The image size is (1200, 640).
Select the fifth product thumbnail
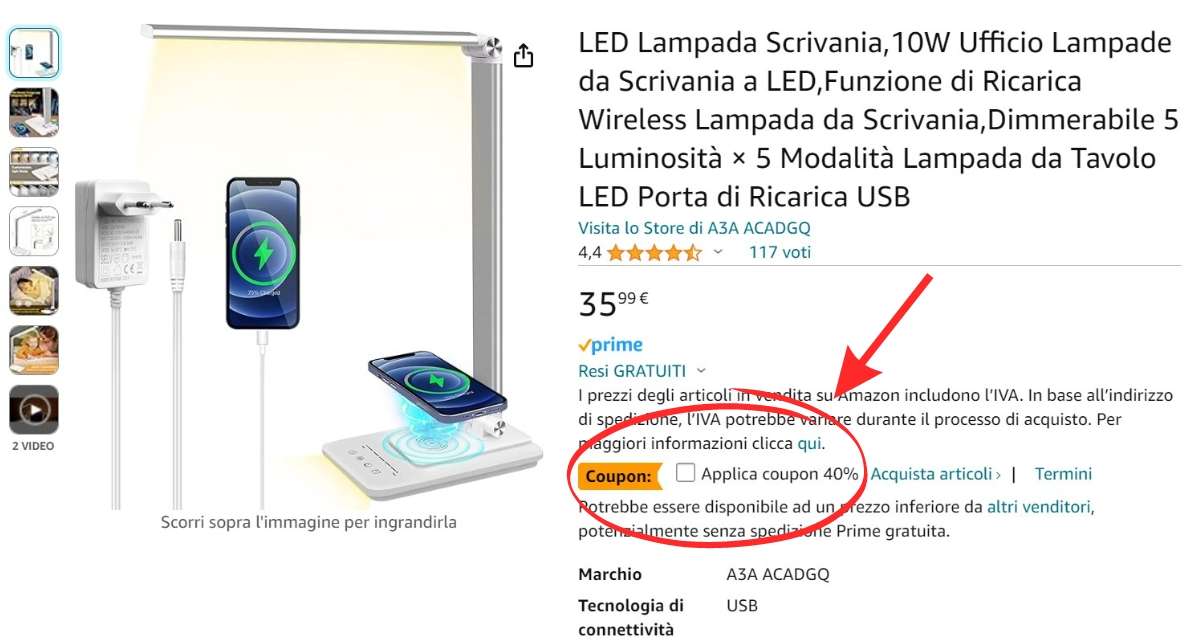click(x=34, y=290)
